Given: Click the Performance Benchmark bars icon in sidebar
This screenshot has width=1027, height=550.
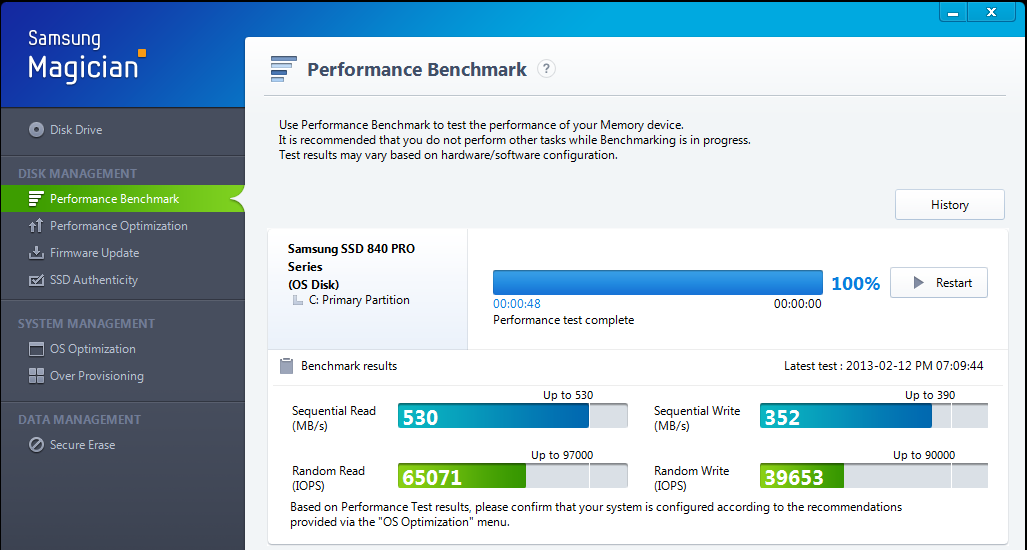Looking at the screenshot, I should tap(36, 199).
